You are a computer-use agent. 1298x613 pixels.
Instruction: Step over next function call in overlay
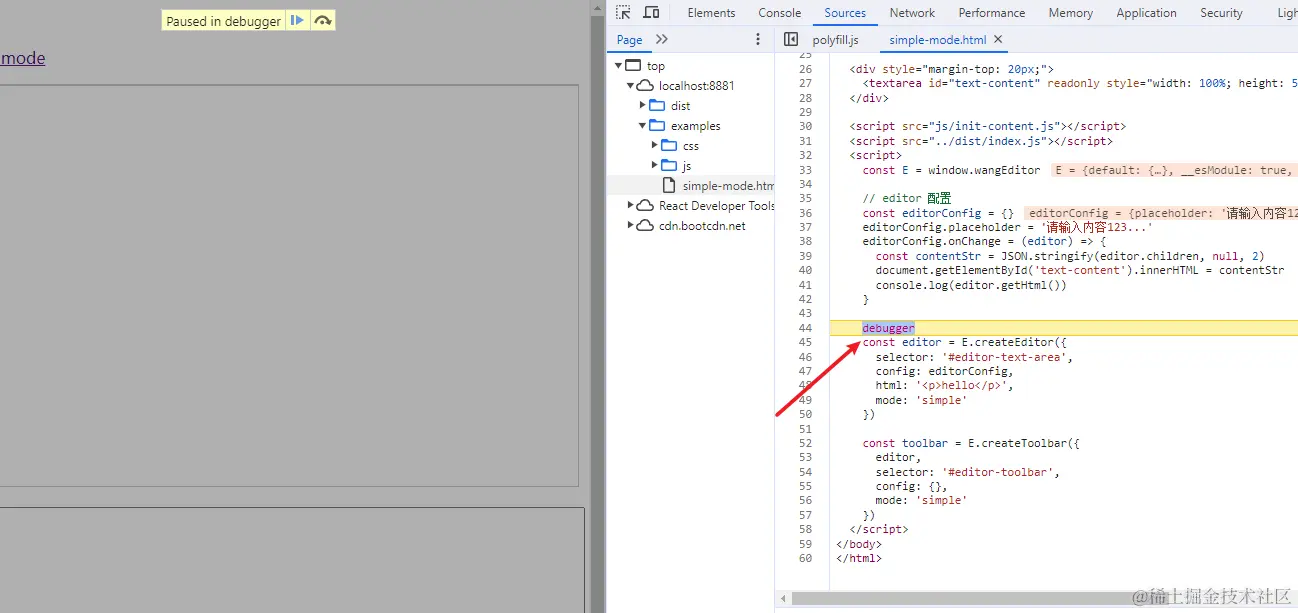(x=322, y=20)
